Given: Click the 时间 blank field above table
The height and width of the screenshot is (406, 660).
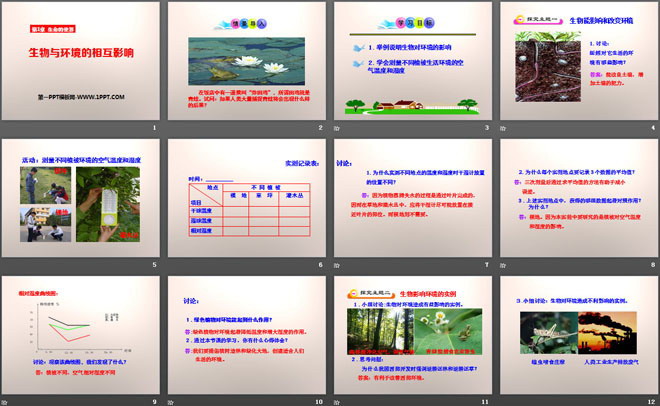Looking at the screenshot, I should [218, 176].
